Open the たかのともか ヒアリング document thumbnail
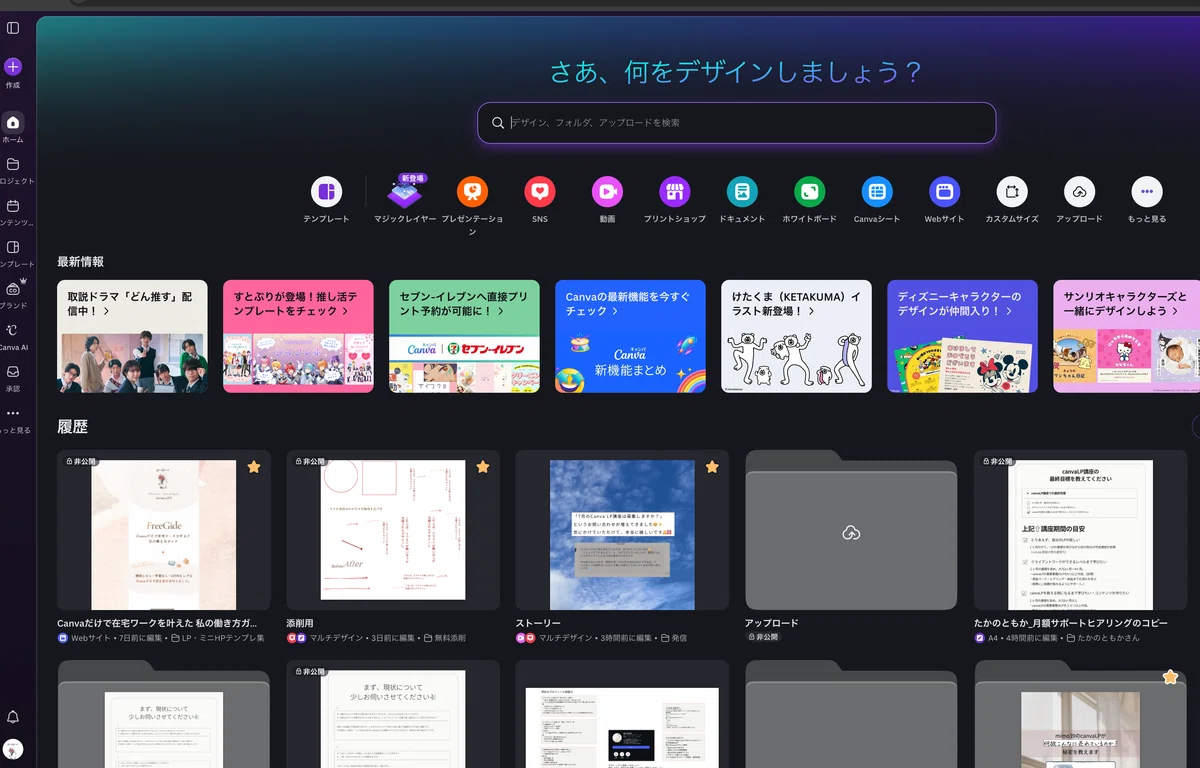Viewport: 1200px width, 768px height. tap(1080, 530)
